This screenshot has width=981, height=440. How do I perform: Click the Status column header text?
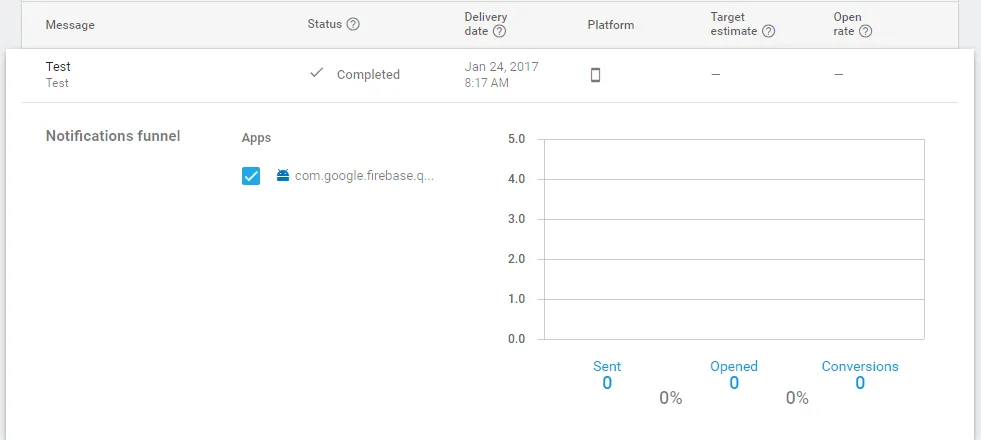[324, 24]
